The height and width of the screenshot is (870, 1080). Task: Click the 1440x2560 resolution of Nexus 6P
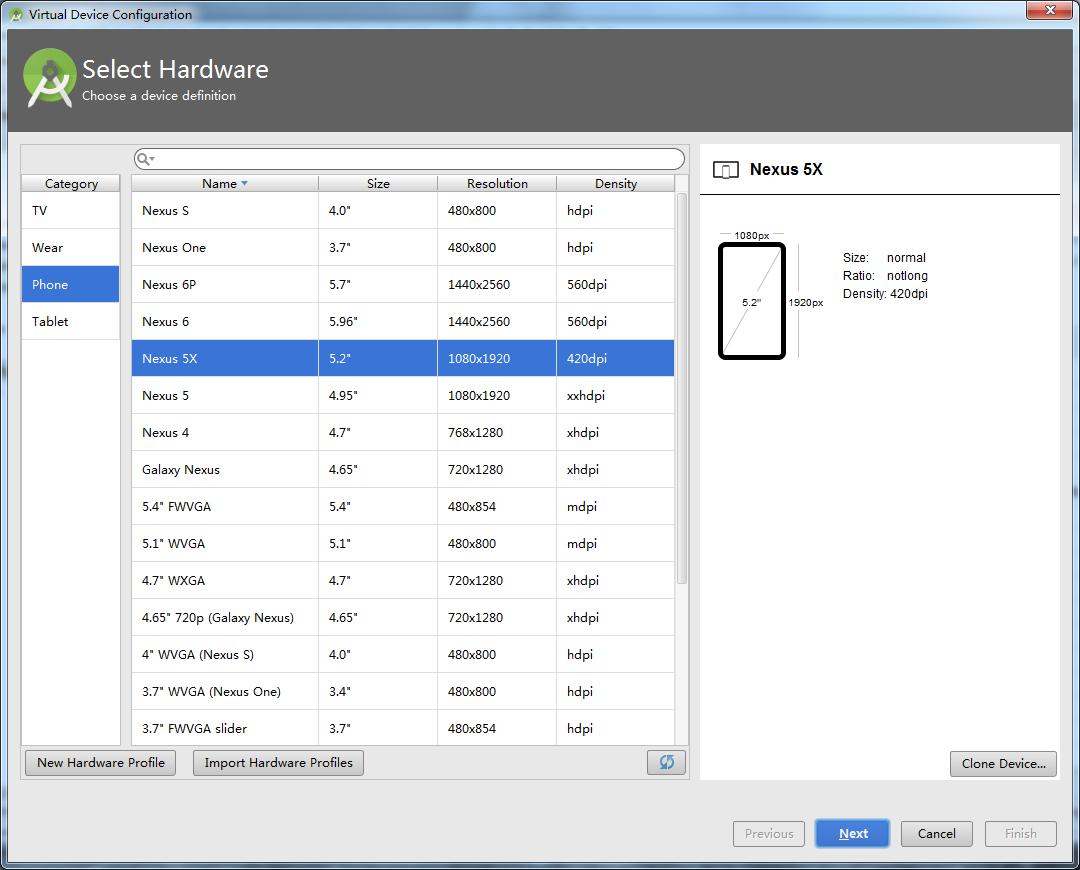pyautogui.click(x=497, y=284)
